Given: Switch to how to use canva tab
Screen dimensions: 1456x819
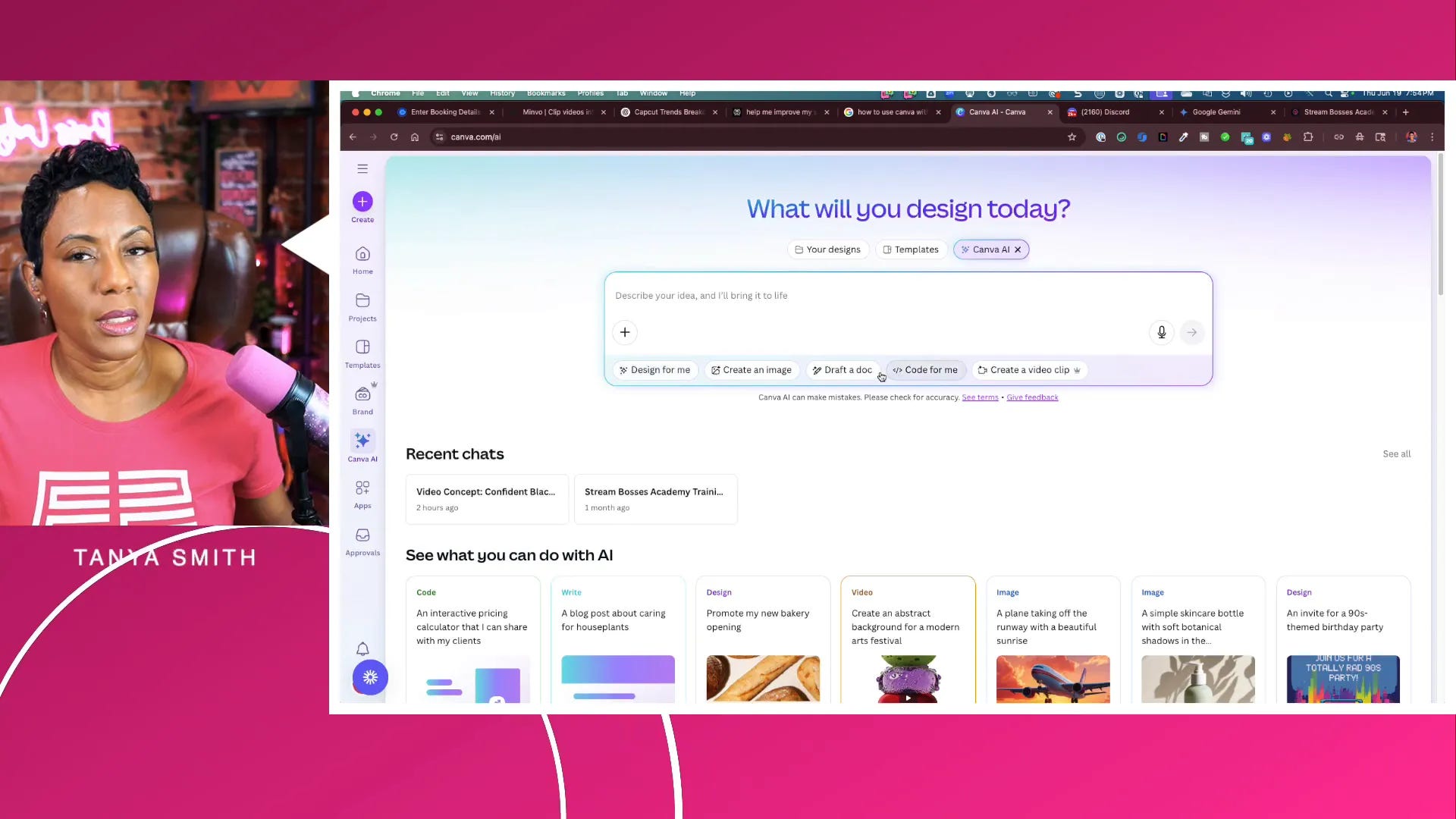Looking at the screenshot, I should [891, 112].
